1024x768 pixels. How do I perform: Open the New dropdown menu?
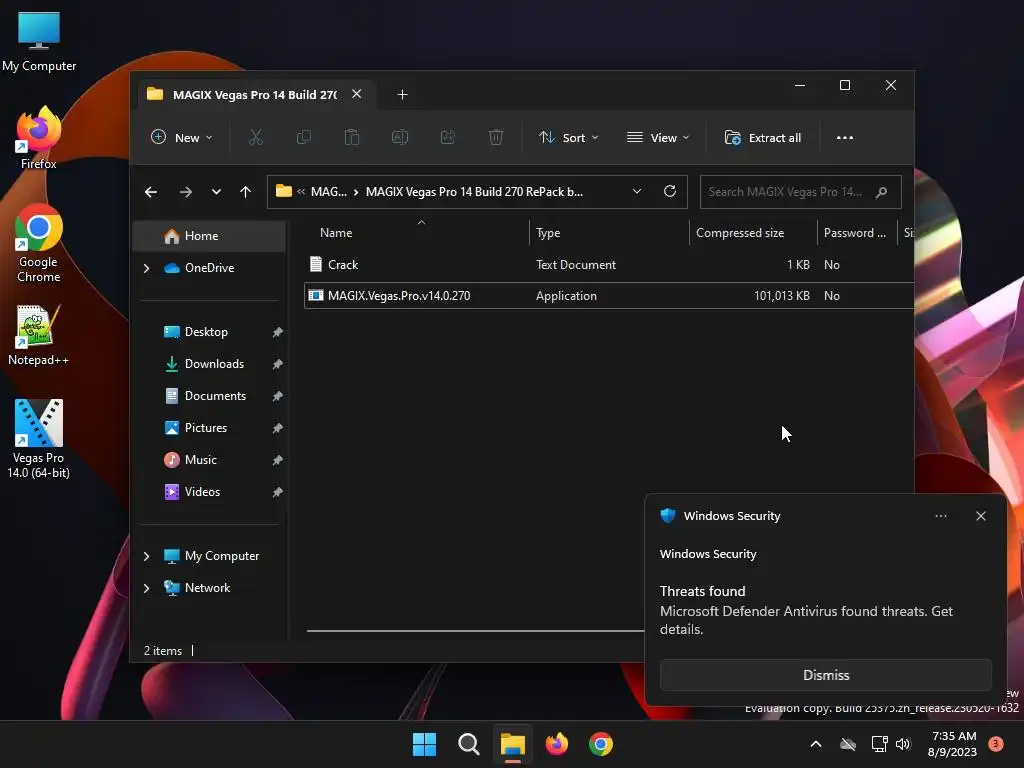[182, 138]
